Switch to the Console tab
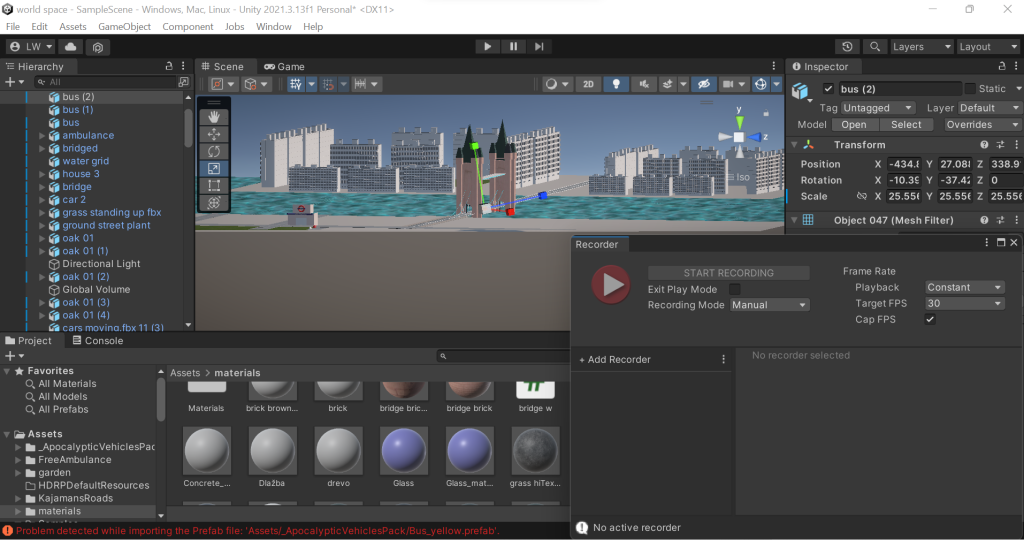 (97, 341)
